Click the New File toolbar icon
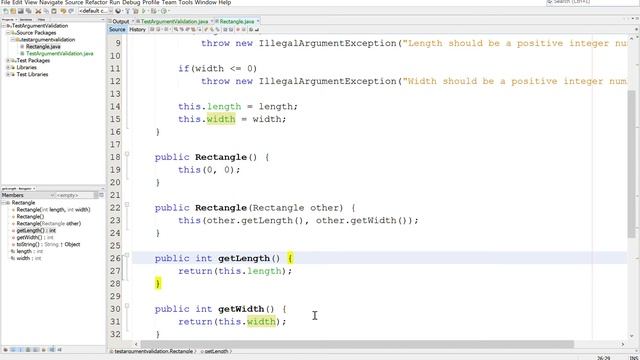Image resolution: width=640 pixels, height=360 pixels. [x=5, y=11]
